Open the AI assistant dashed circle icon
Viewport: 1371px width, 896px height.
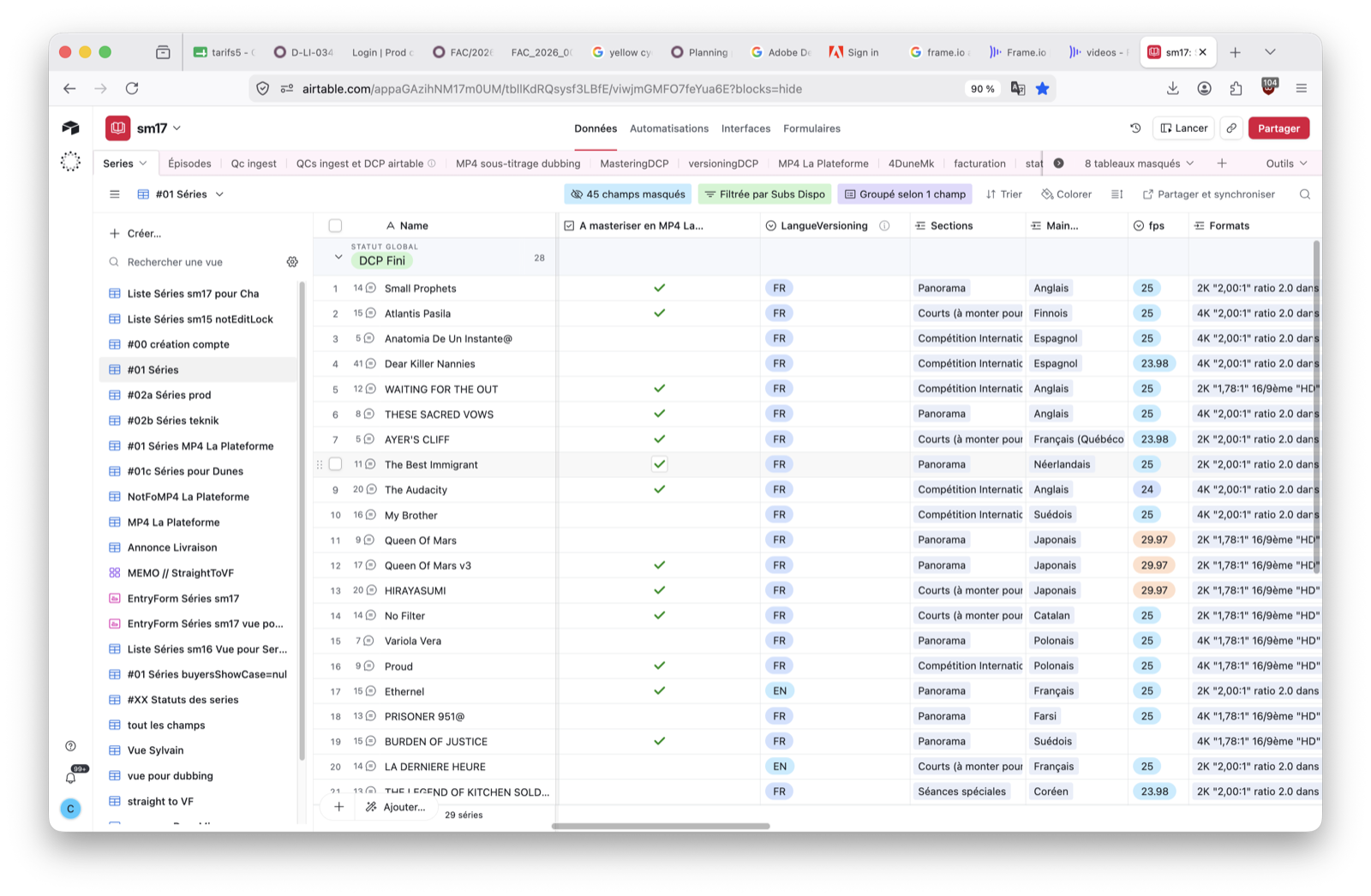(70, 161)
